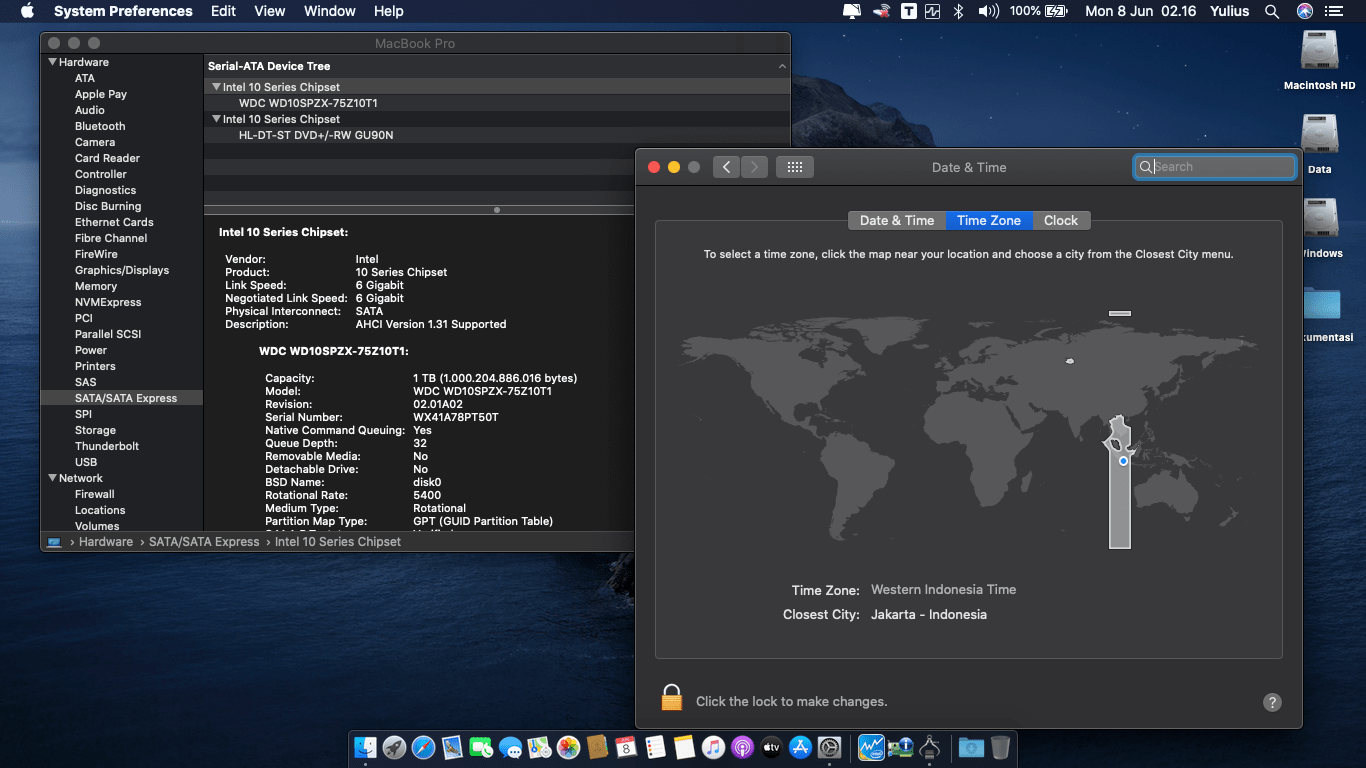Select HL-DT-ST DVD+/-RW GU90N row
The width and height of the screenshot is (1366, 768).
[x=497, y=135]
